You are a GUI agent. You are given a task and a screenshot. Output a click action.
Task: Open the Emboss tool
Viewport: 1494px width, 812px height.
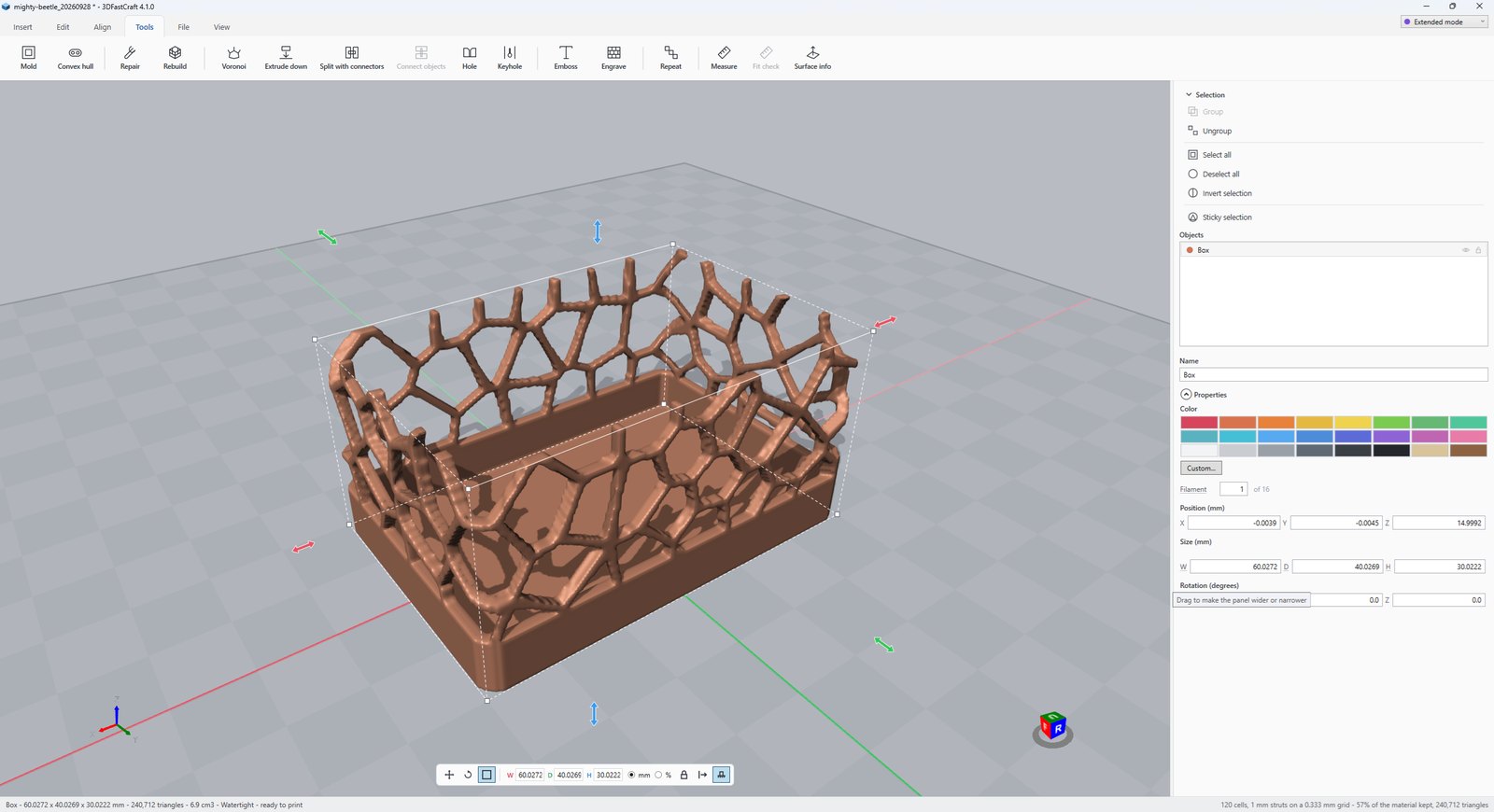(566, 57)
